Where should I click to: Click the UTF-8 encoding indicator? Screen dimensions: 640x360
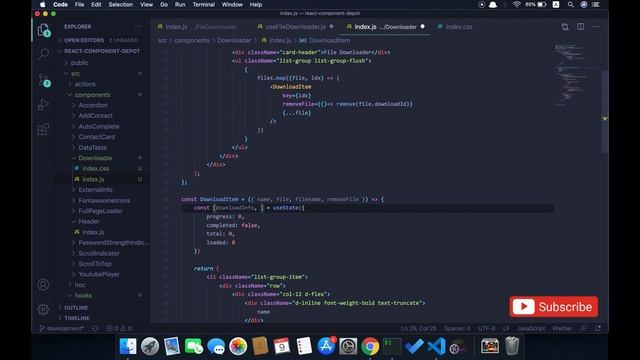pyautogui.click(x=487, y=328)
